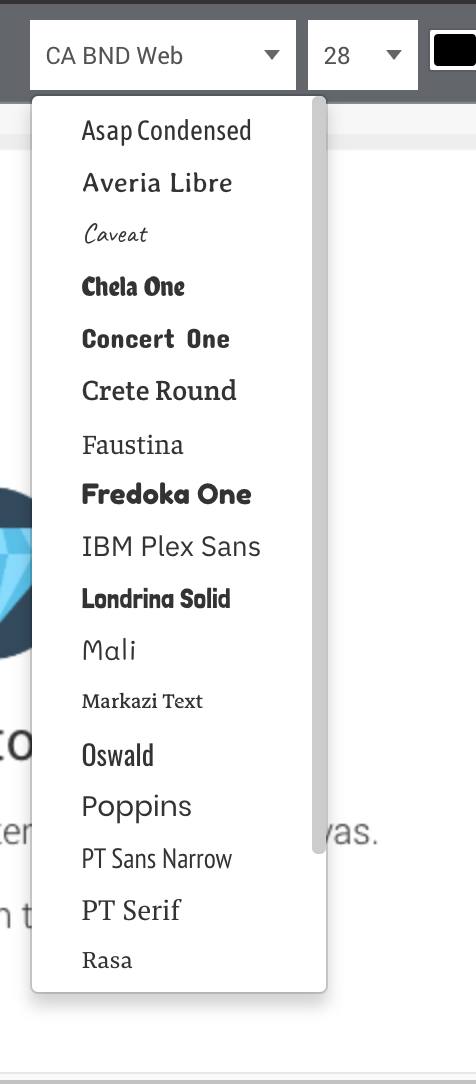Pick the Caveat handwriting font
Screen dimensions: 476x1084
[115, 234]
